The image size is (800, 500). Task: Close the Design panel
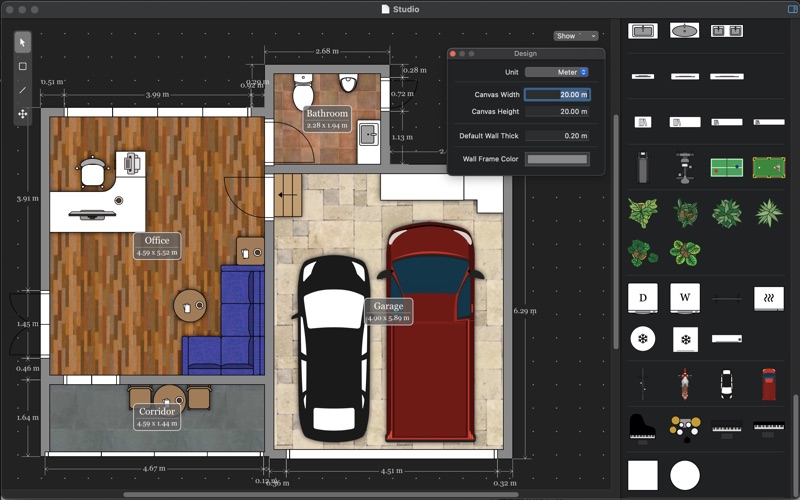click(453, 53)
